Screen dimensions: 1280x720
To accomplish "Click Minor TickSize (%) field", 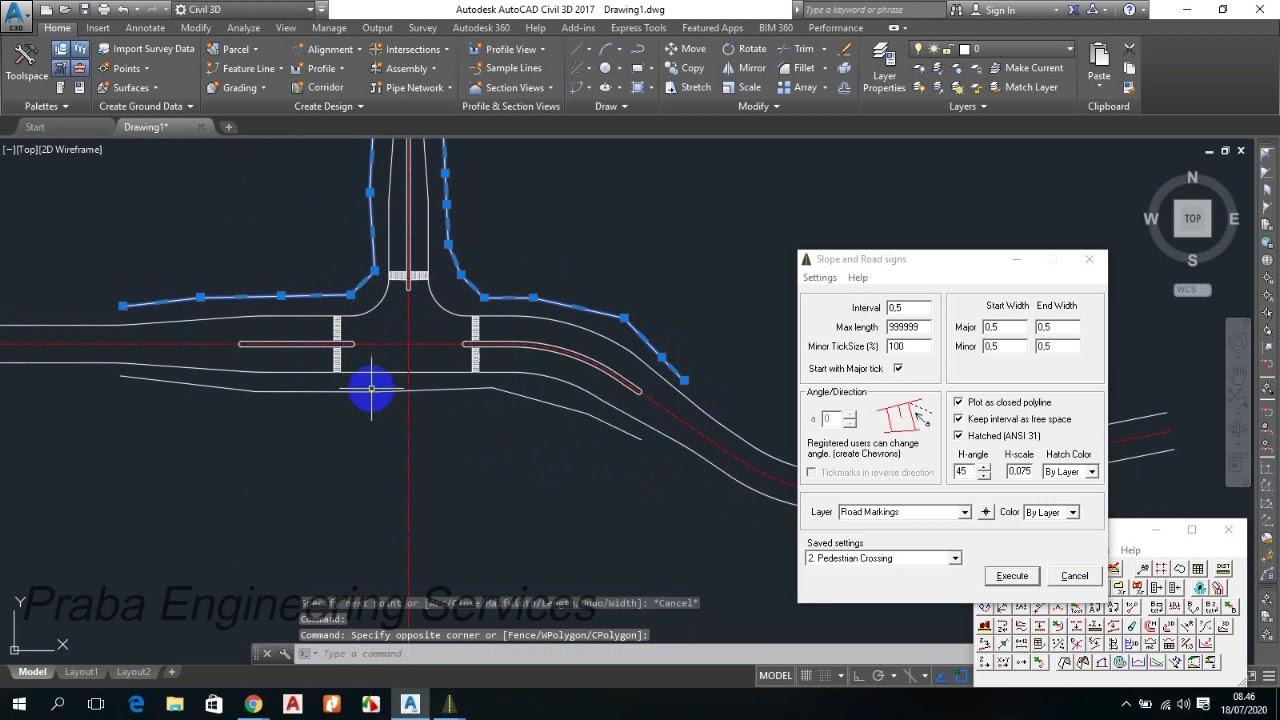I will coord(909,346).
